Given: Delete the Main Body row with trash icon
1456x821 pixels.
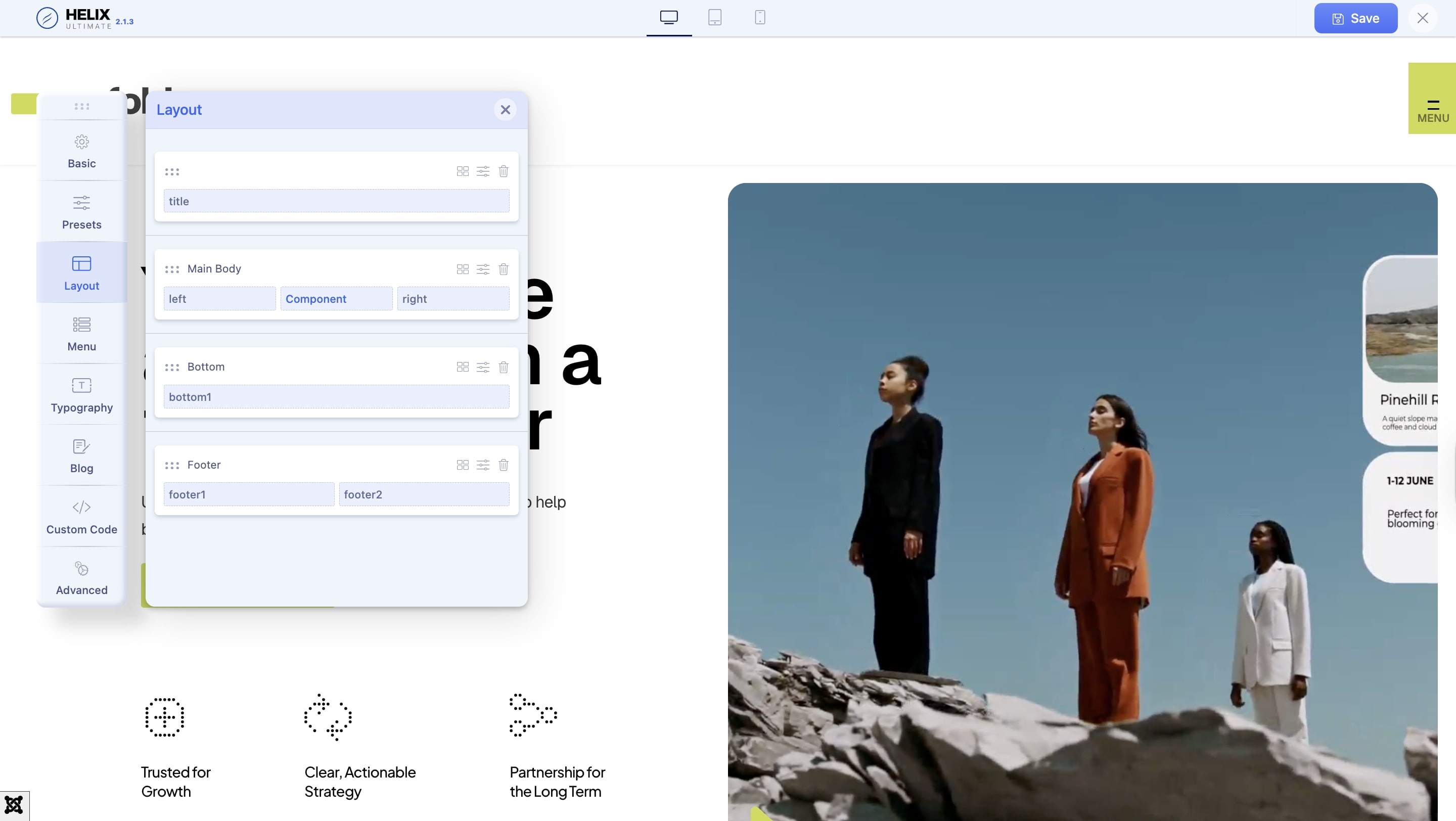Looking at the screenshot, I should [x=503, y=269].
